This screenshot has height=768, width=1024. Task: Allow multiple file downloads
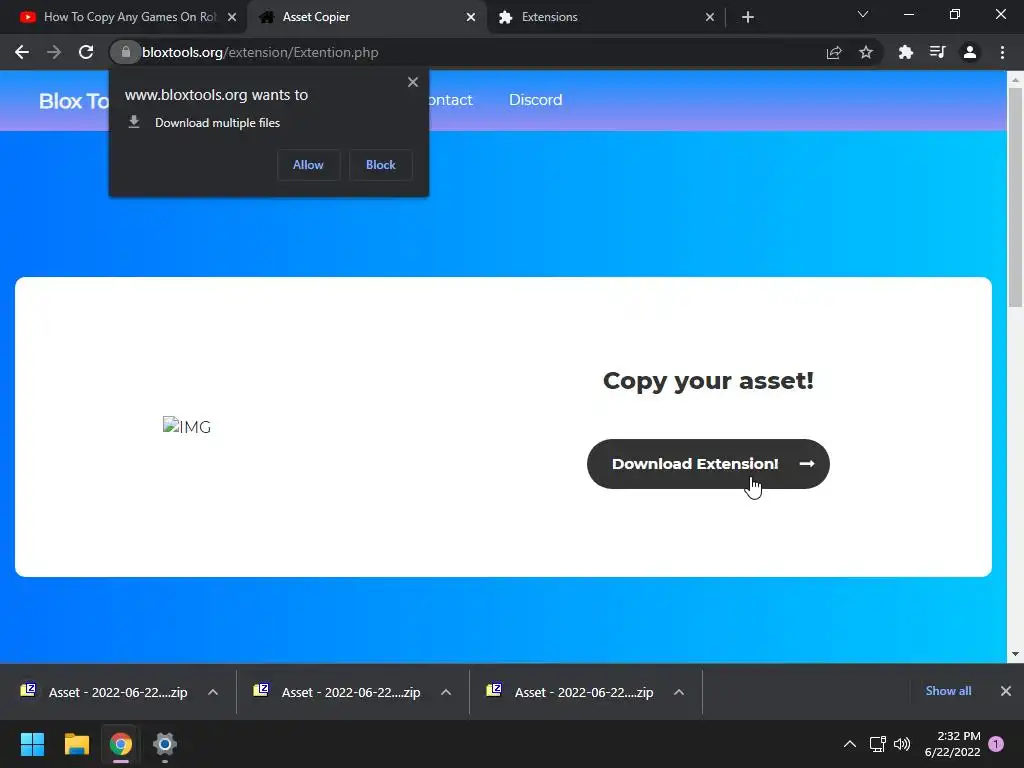point(308,165)
